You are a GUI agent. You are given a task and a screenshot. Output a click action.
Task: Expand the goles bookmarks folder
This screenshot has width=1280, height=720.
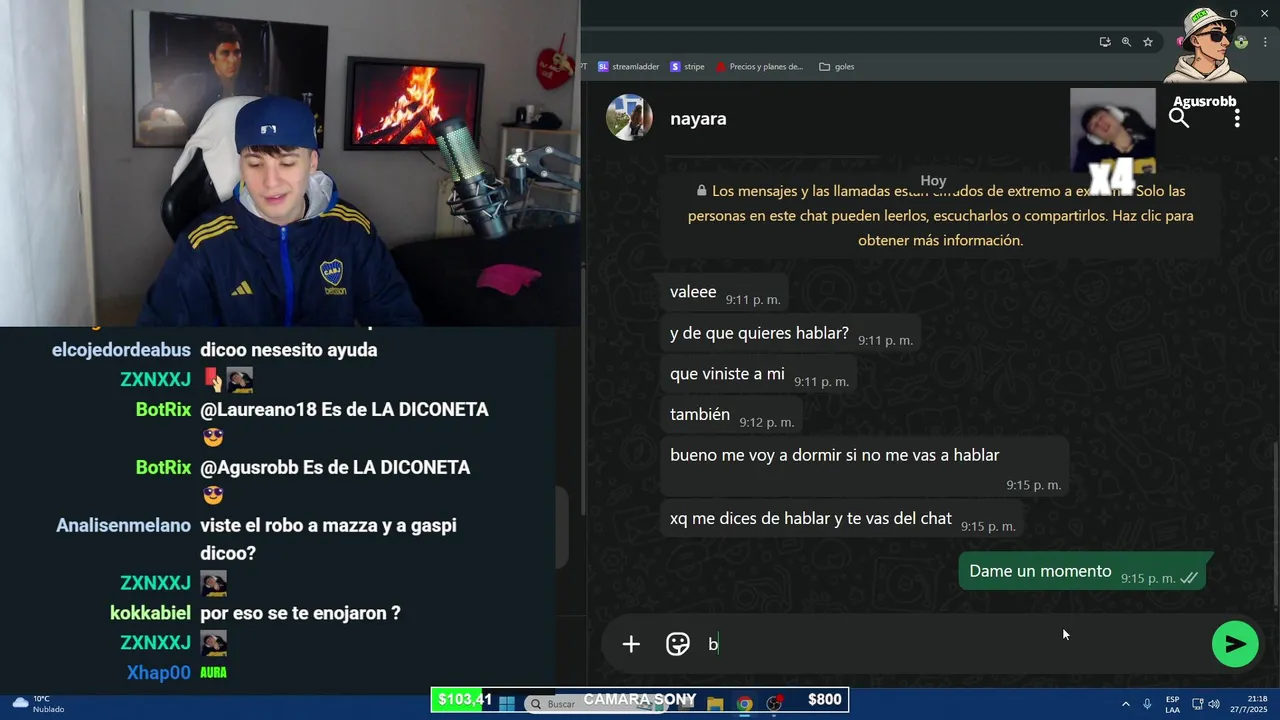point(837,67)
